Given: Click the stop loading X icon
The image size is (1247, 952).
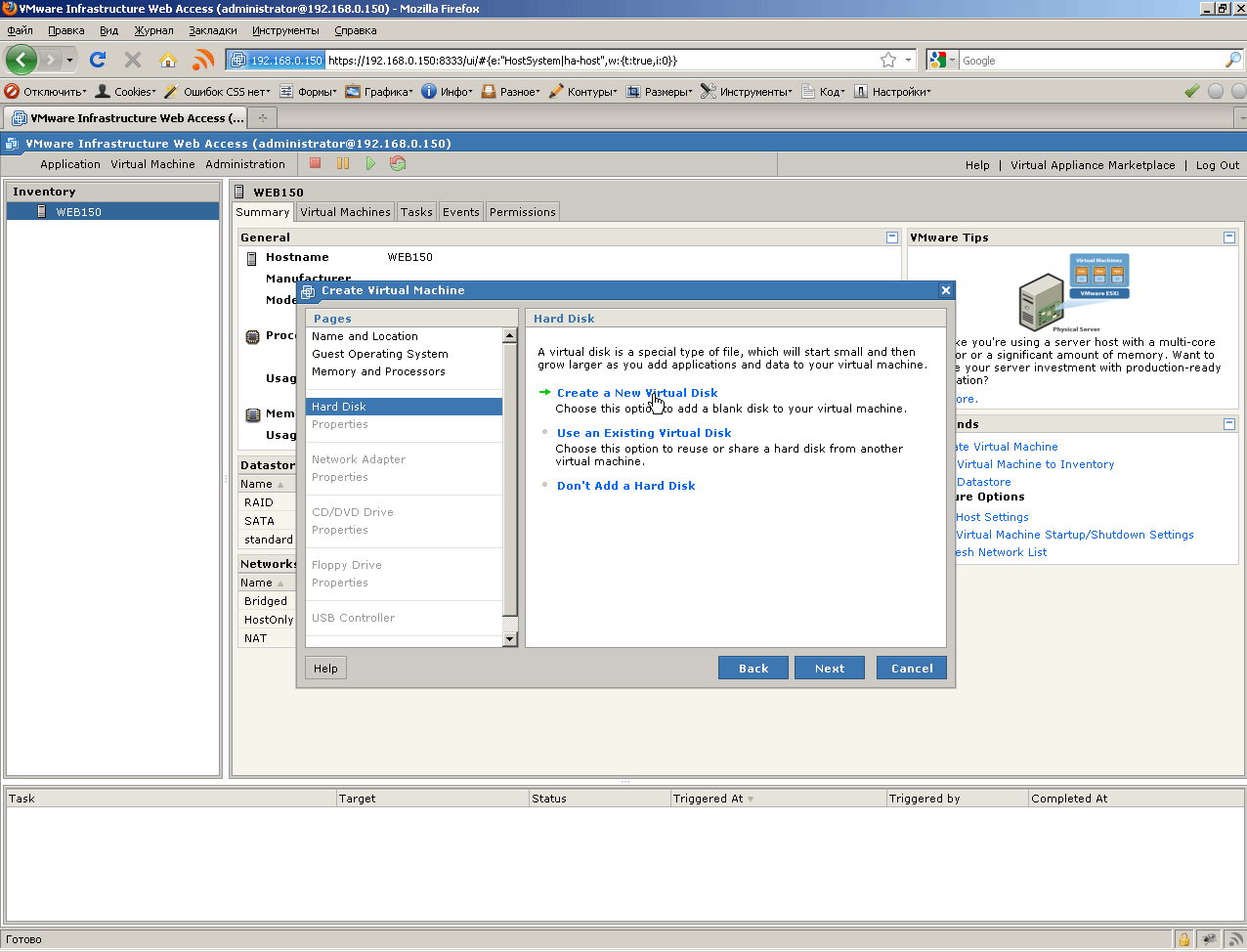Looking at the screenshot, I should tap(133, 60).
